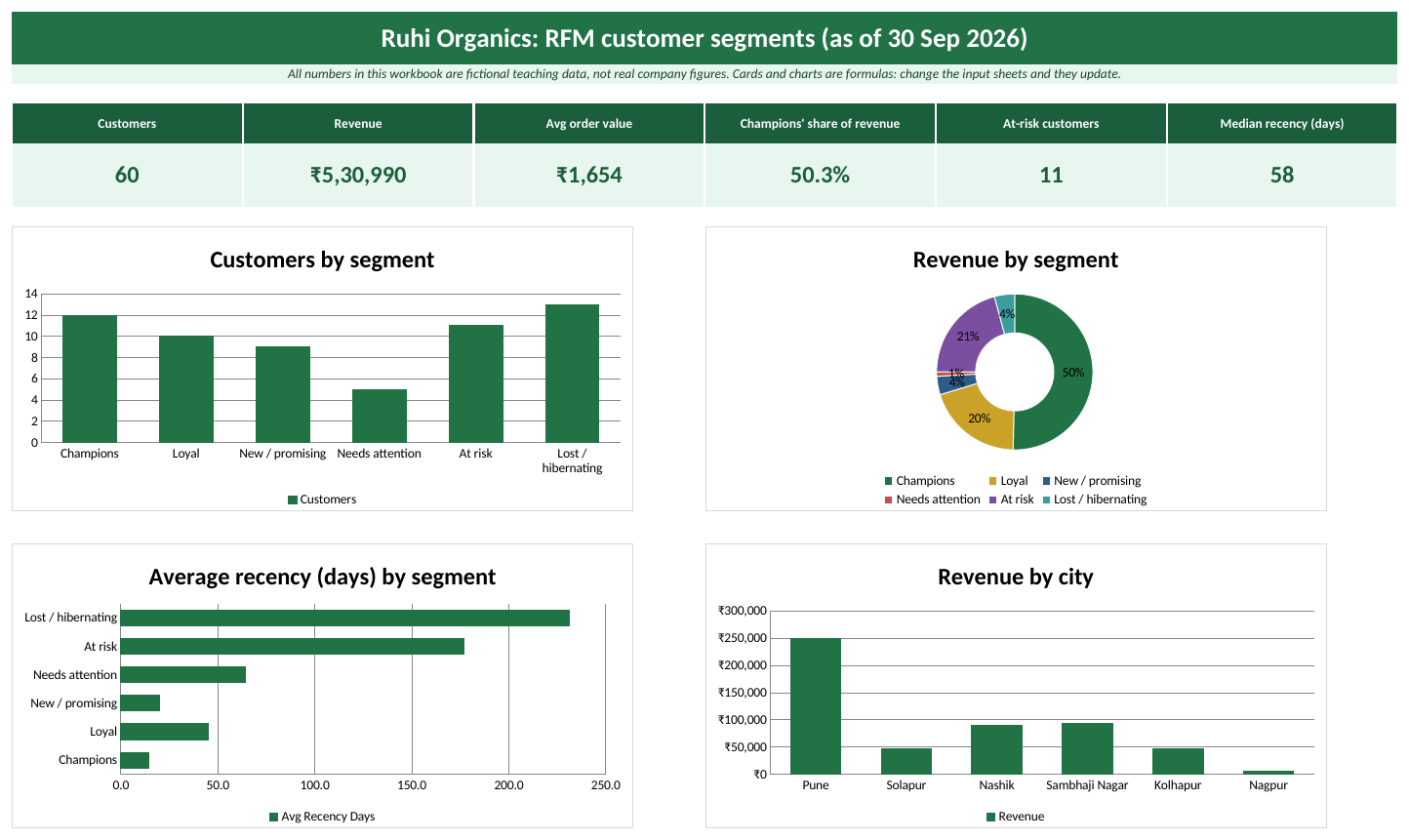Select the Lost / hibernating teal legend swatch
The height and width of the screenshot is (840, 1409).
coord(1047,500)
